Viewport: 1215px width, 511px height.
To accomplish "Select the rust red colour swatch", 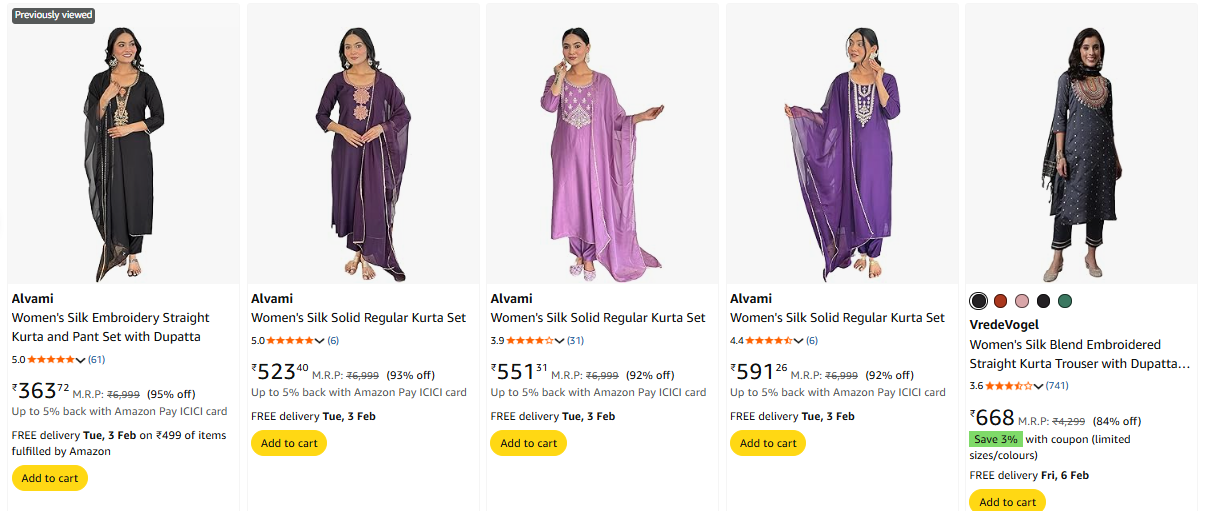I will (x=1000, y=301).
